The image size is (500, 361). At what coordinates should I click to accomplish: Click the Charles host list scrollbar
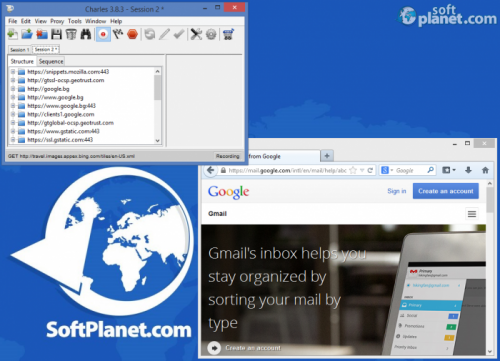click(x=157, y=106)
